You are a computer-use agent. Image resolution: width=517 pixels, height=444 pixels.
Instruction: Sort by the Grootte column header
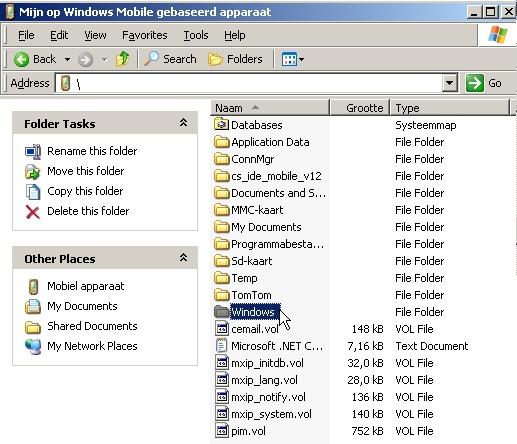360,108
